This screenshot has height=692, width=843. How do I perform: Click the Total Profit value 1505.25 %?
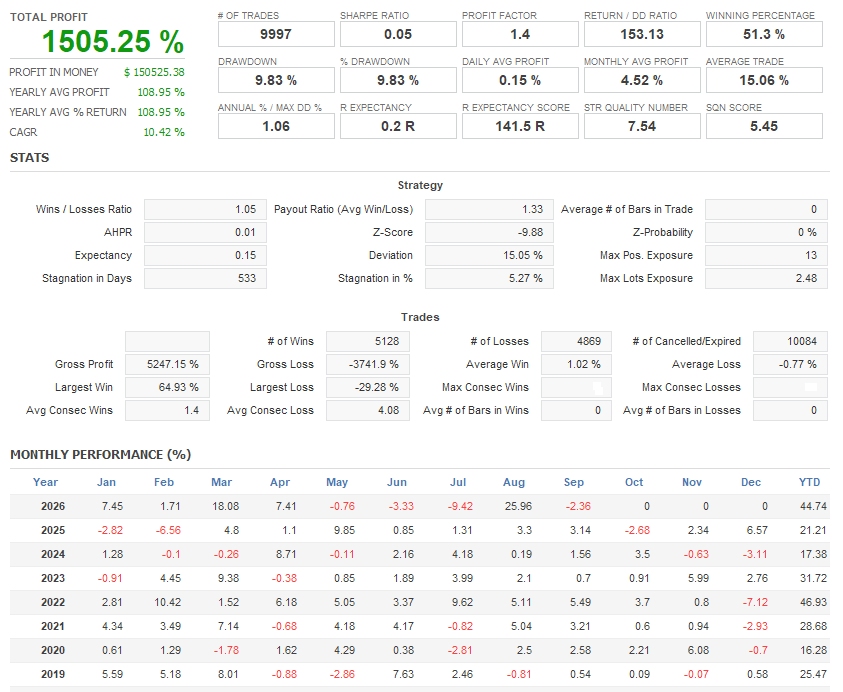coord(113,41)
